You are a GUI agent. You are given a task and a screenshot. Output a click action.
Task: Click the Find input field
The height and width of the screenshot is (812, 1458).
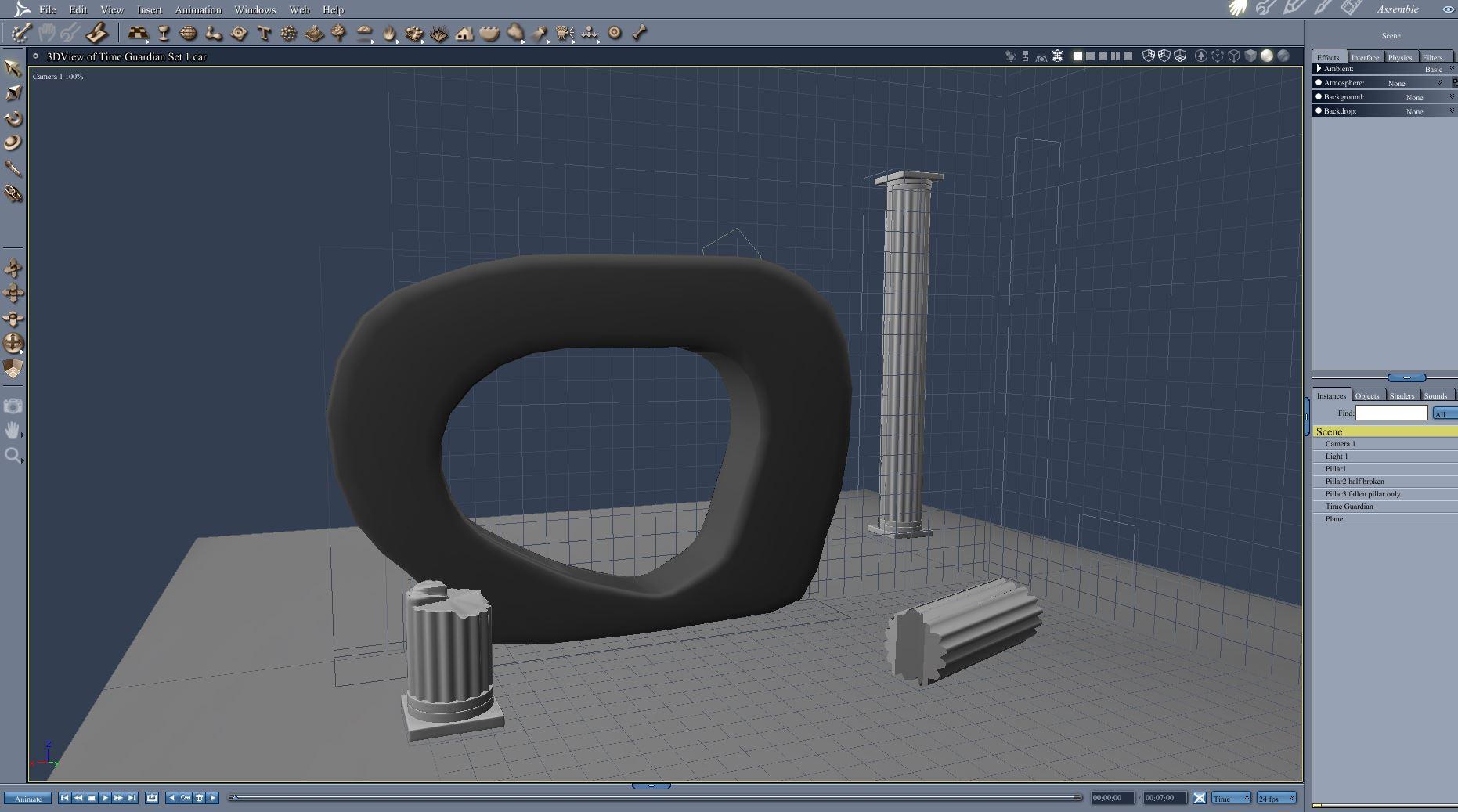point(1391,413)
